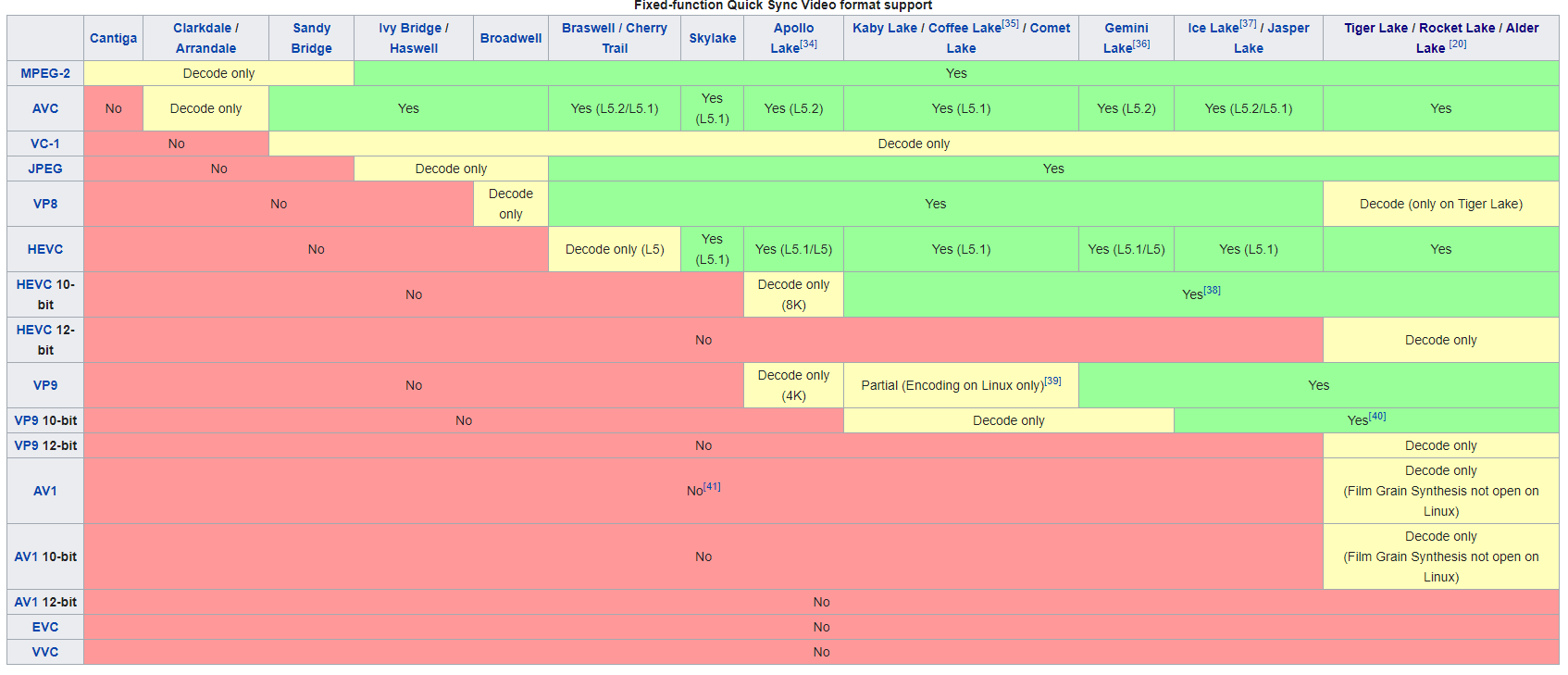Jump to footnote 41 in AV1 row
This screenshot has height=675, width=1568.
pos(712,486)
